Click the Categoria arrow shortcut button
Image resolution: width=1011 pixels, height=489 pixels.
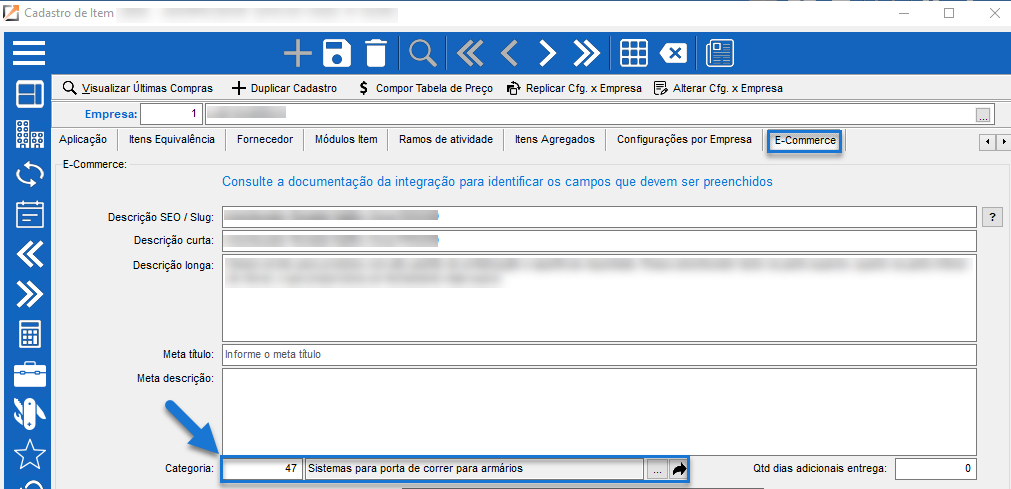point(679,469)
